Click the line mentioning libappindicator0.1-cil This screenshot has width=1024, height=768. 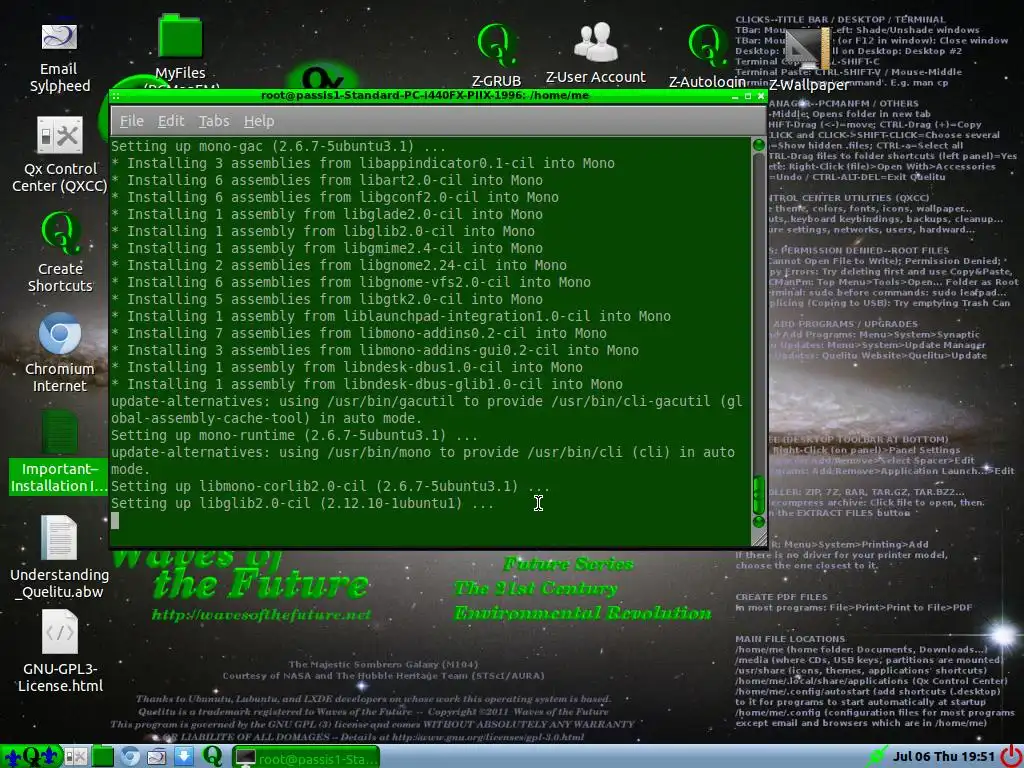coord(362,163)
